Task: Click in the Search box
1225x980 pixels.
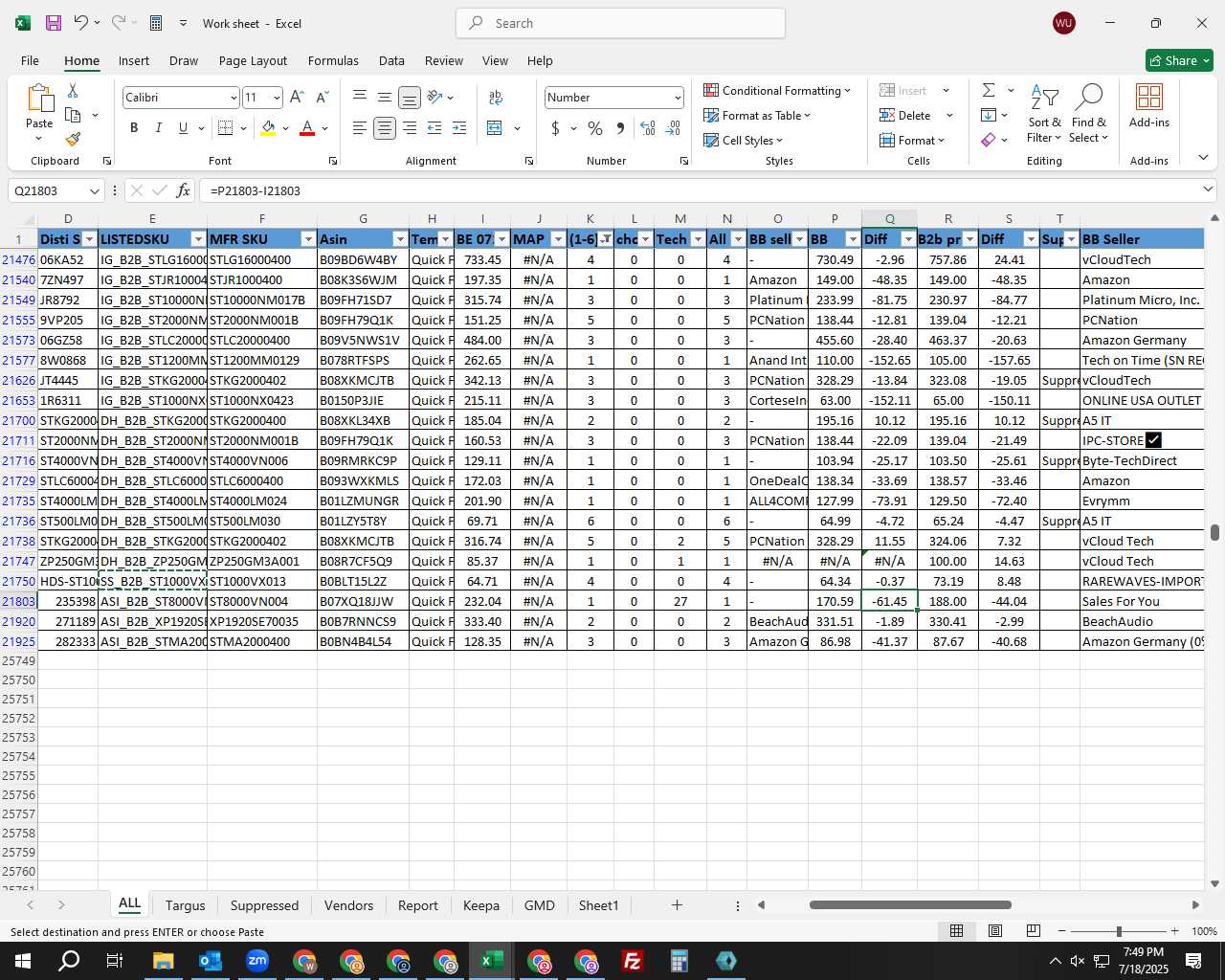Action: (620, 23)
